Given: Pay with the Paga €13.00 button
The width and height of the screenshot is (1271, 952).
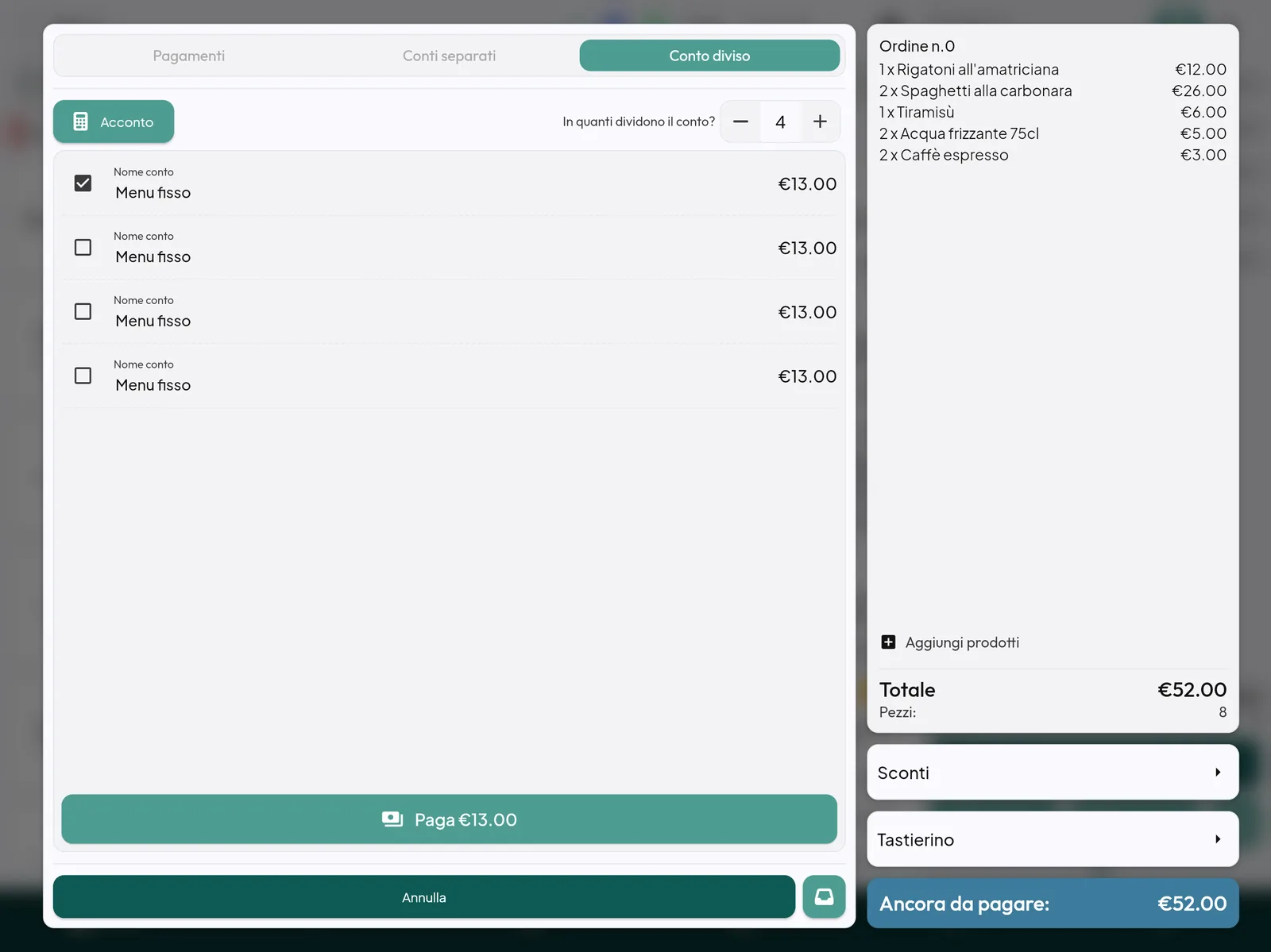Looking at the screenshot, I should pos(449,819).
